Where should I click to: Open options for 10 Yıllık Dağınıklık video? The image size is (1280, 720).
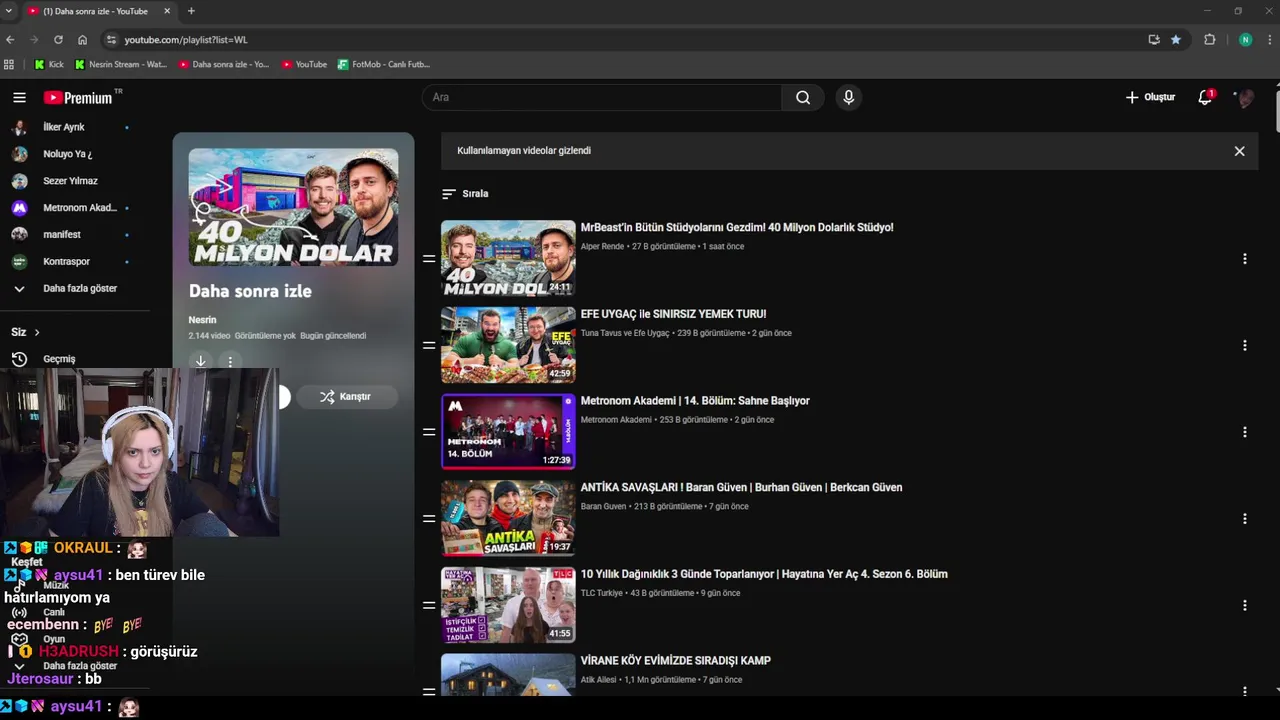click(x=1245, y=606)
